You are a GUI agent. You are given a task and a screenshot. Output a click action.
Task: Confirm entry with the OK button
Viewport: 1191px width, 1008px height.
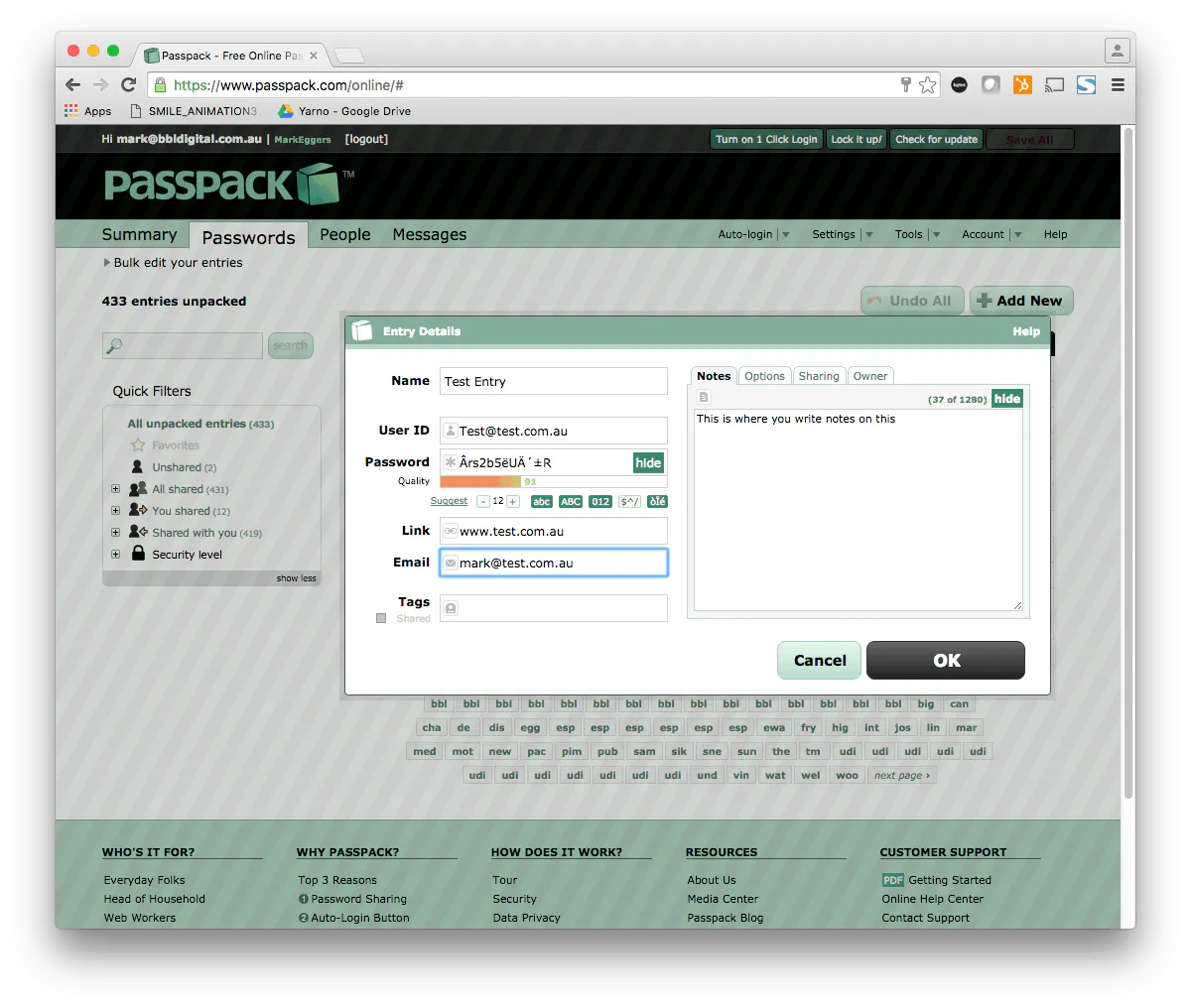tap(946, 660)
